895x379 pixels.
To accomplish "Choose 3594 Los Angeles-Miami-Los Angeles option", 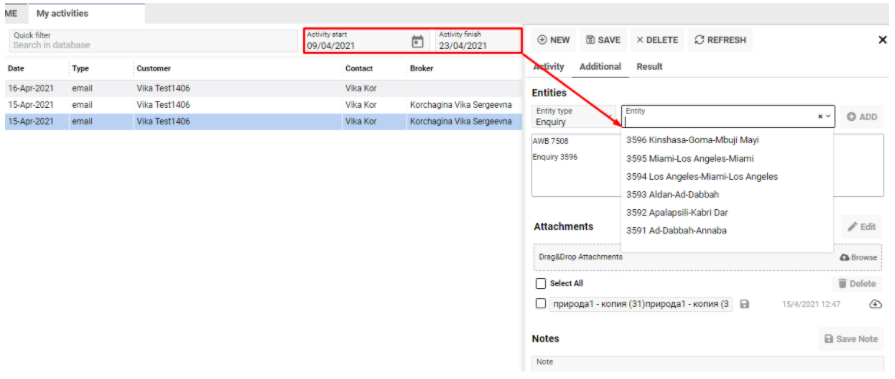I will [726, 176].
